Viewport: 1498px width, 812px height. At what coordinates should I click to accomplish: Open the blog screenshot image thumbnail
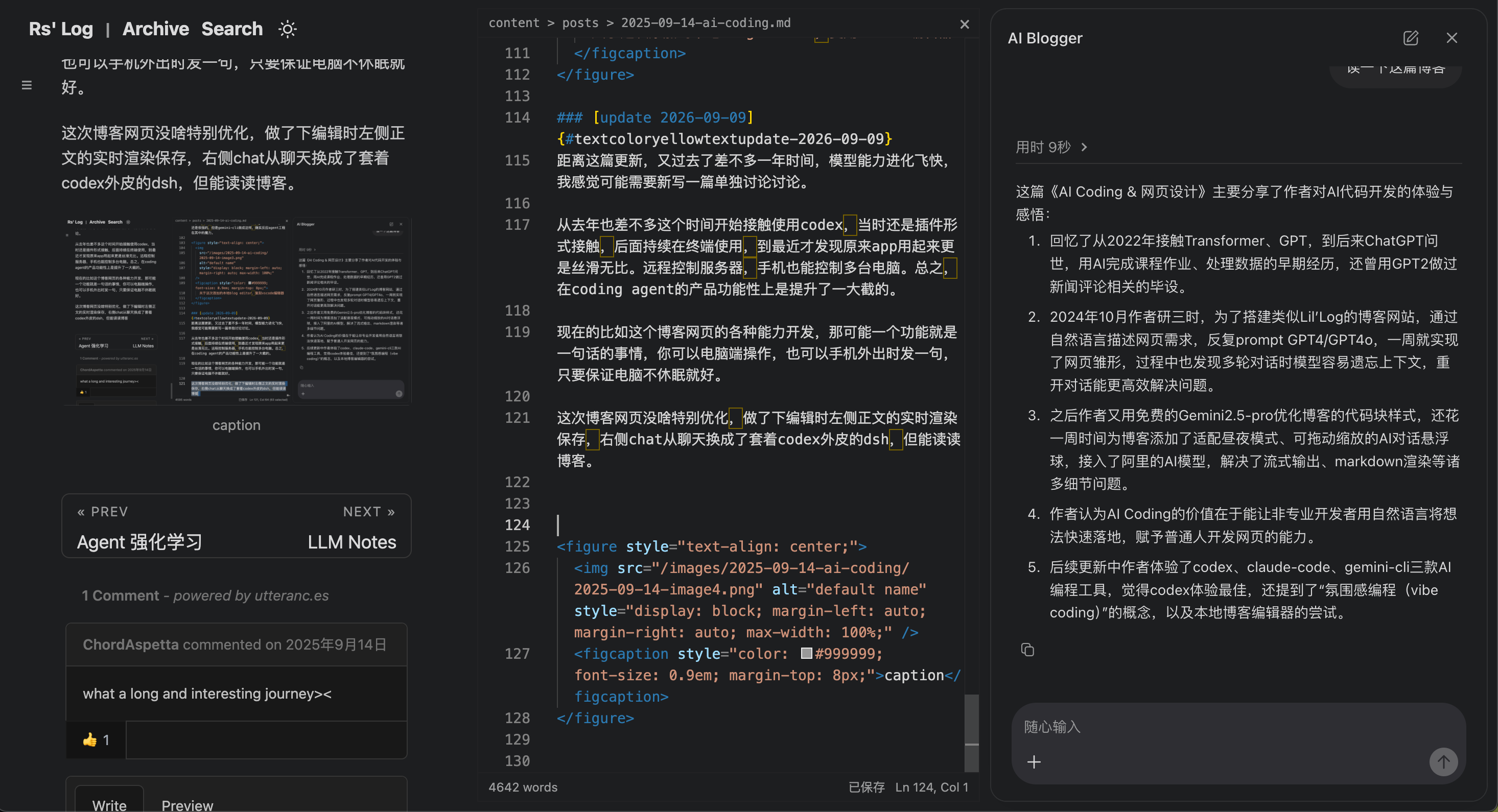[237, 311]
